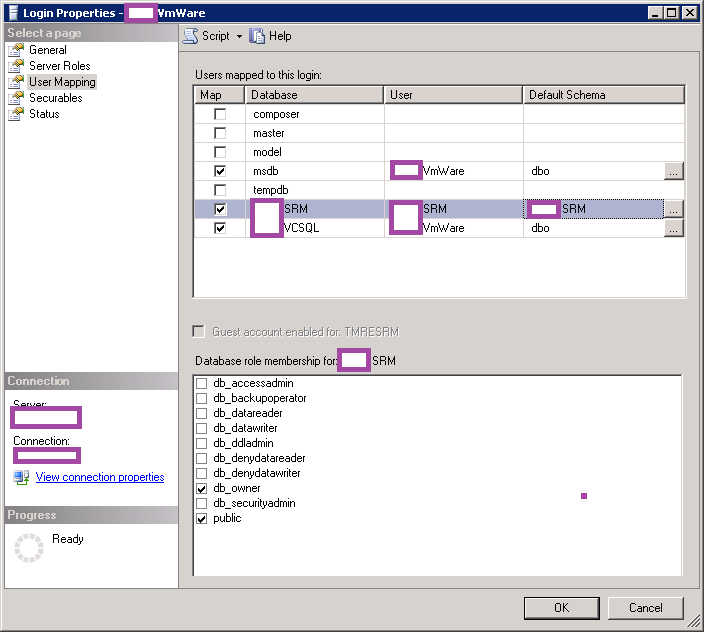Toggle db_backupoperator role membership
The width and height of the screenshot is (704, 632).
[x=202, y=398]
